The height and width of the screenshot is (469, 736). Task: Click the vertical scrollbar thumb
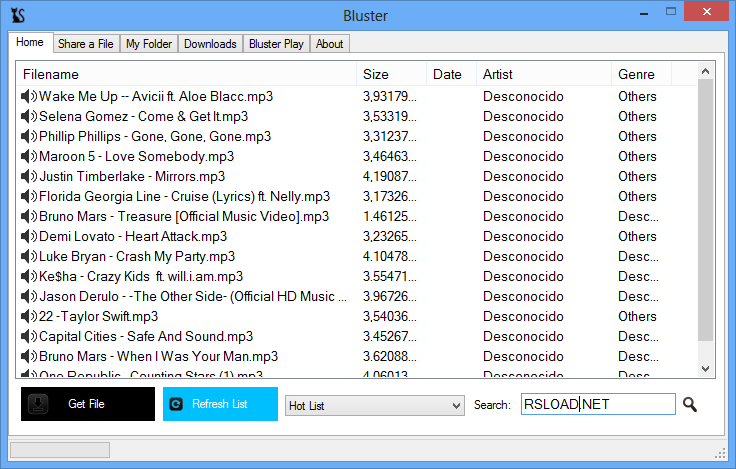point(705,210)
